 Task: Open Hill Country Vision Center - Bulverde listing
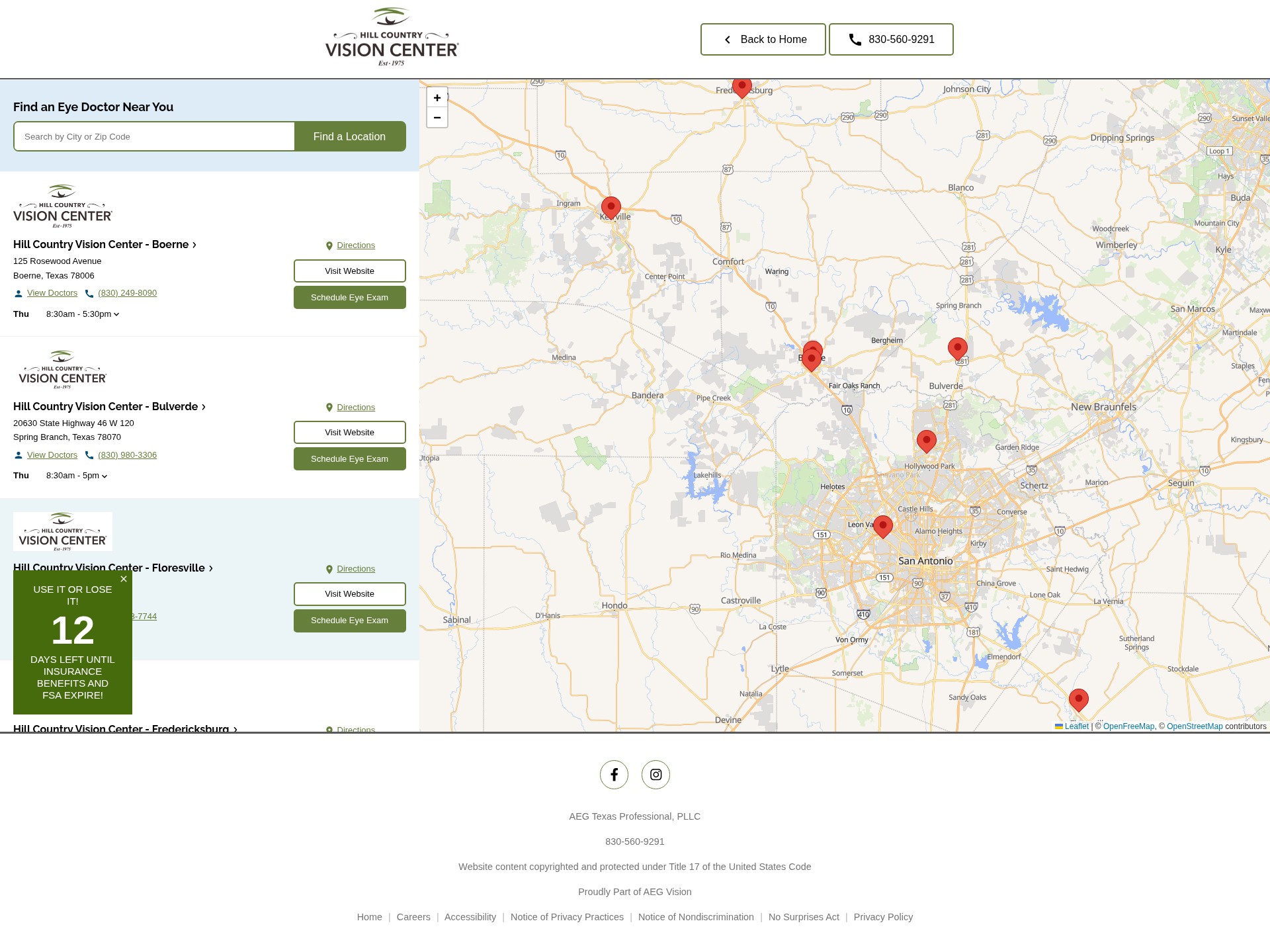coord(110,407)
